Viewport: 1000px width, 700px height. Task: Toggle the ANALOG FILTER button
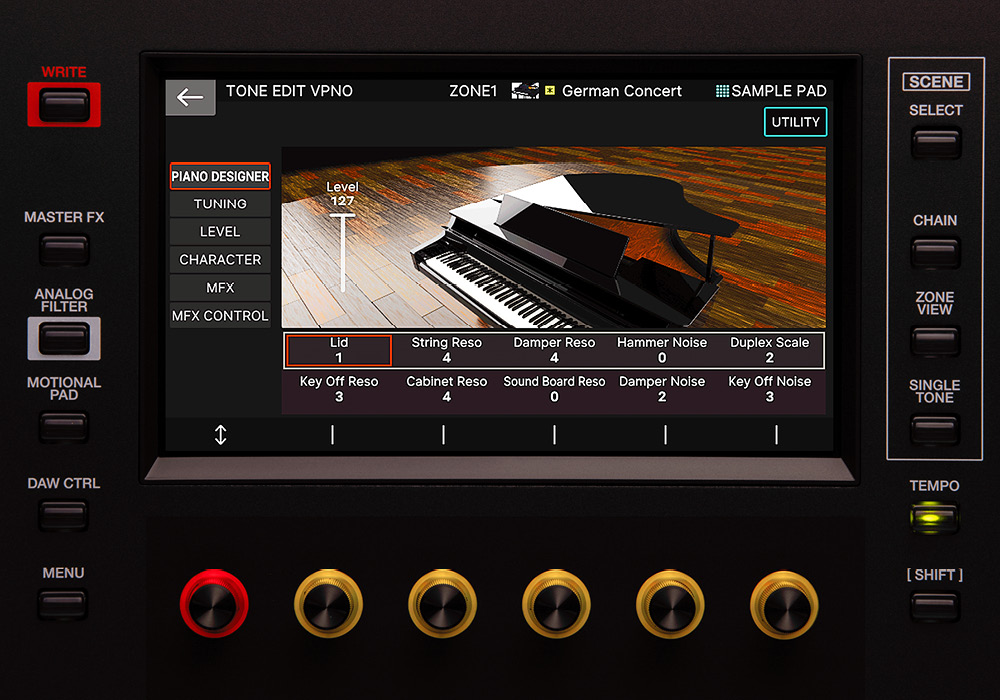coord(64,339)
